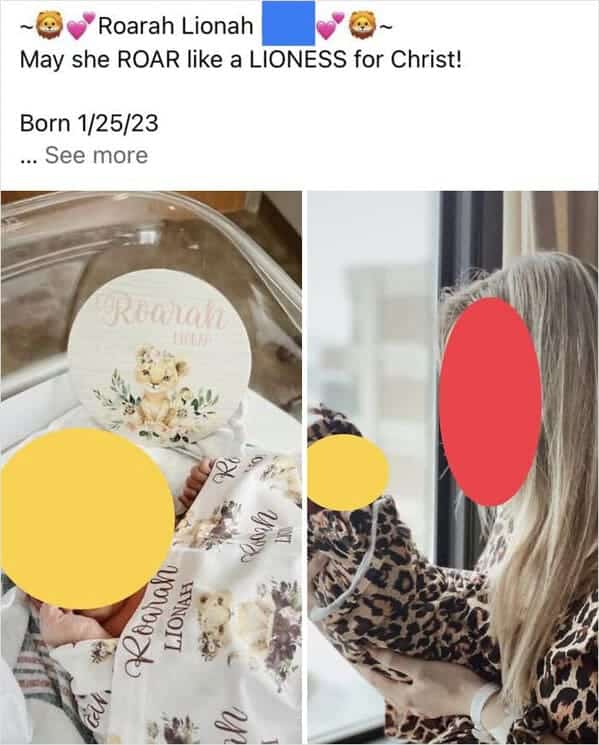
Task: Click the first lion emoji
Action: coord(50,25)
